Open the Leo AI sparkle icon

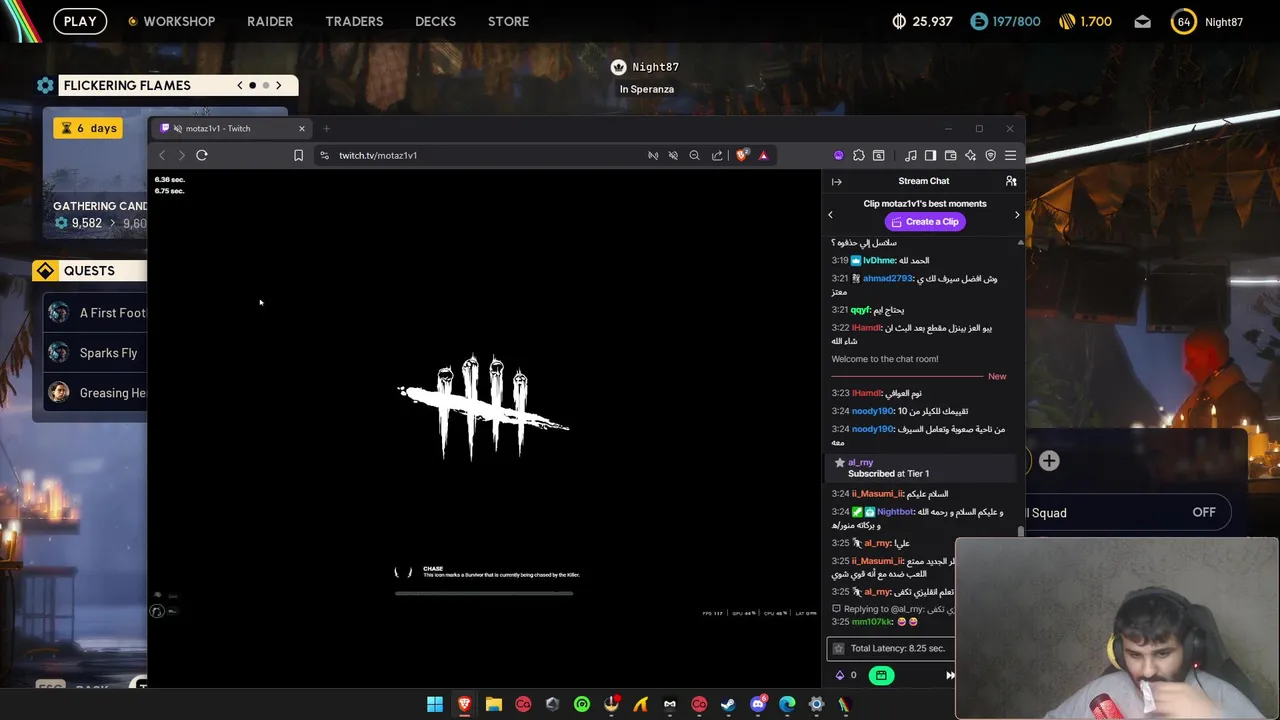coord(970,155)
